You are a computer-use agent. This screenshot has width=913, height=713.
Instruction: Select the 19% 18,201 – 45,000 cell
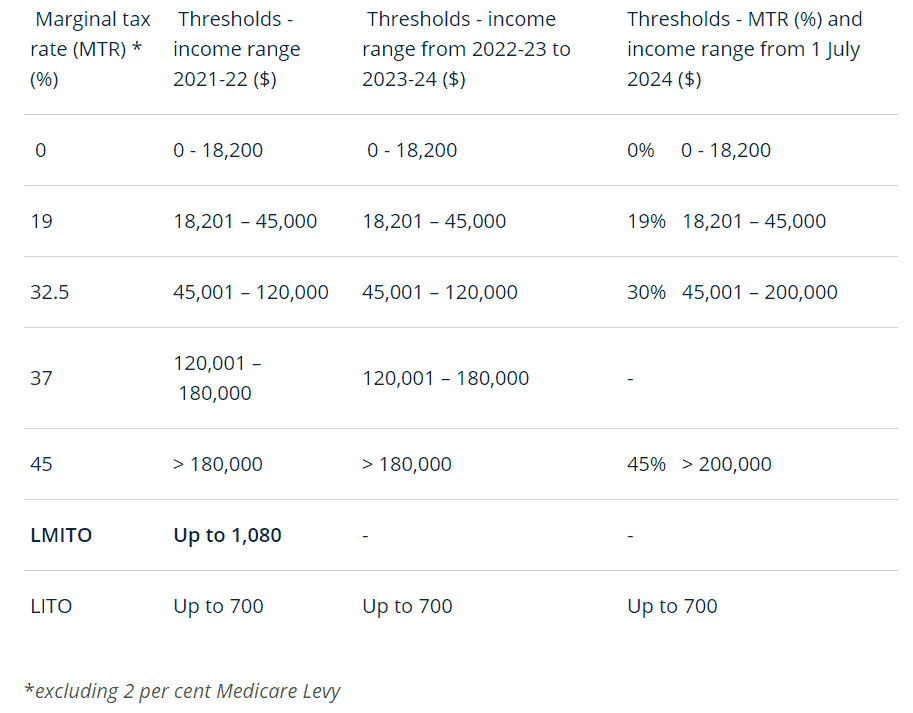click(x=727, y=221)
